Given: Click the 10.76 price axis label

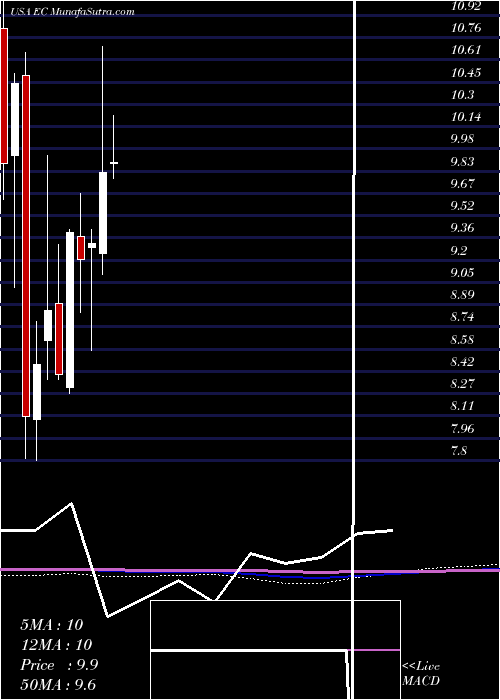Looking at the screenshot, I should pos(466,28).
